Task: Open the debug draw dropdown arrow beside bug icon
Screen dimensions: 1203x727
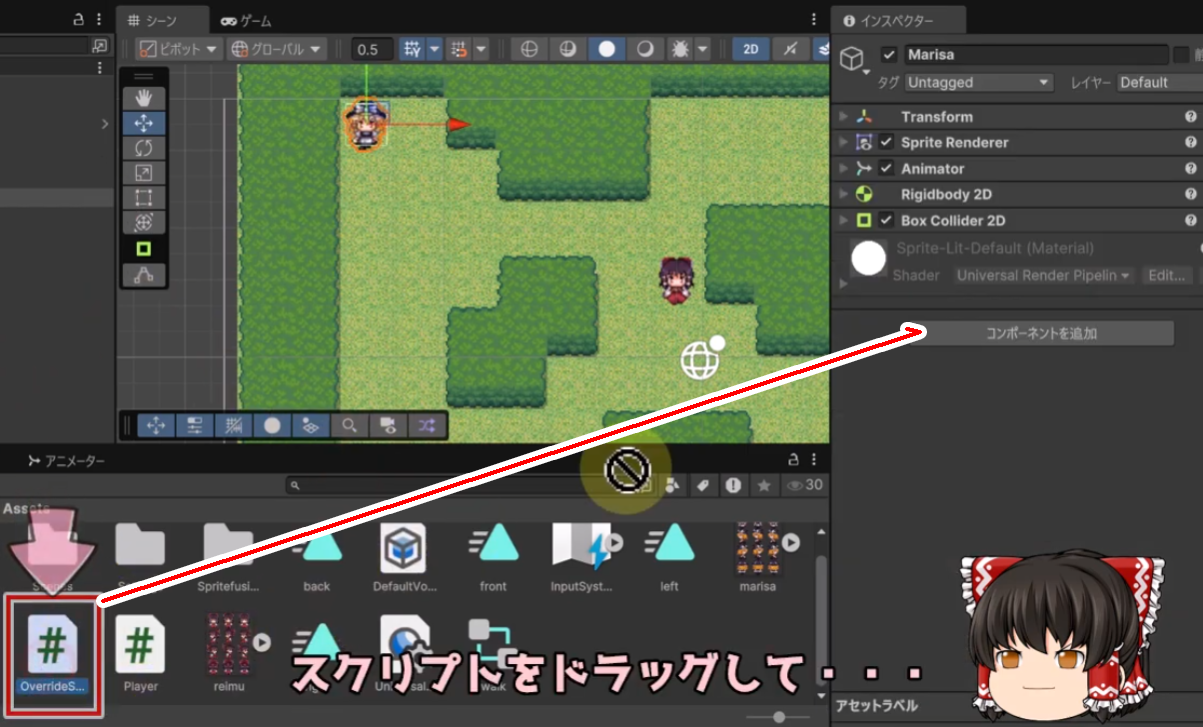Action: [703, 49]
